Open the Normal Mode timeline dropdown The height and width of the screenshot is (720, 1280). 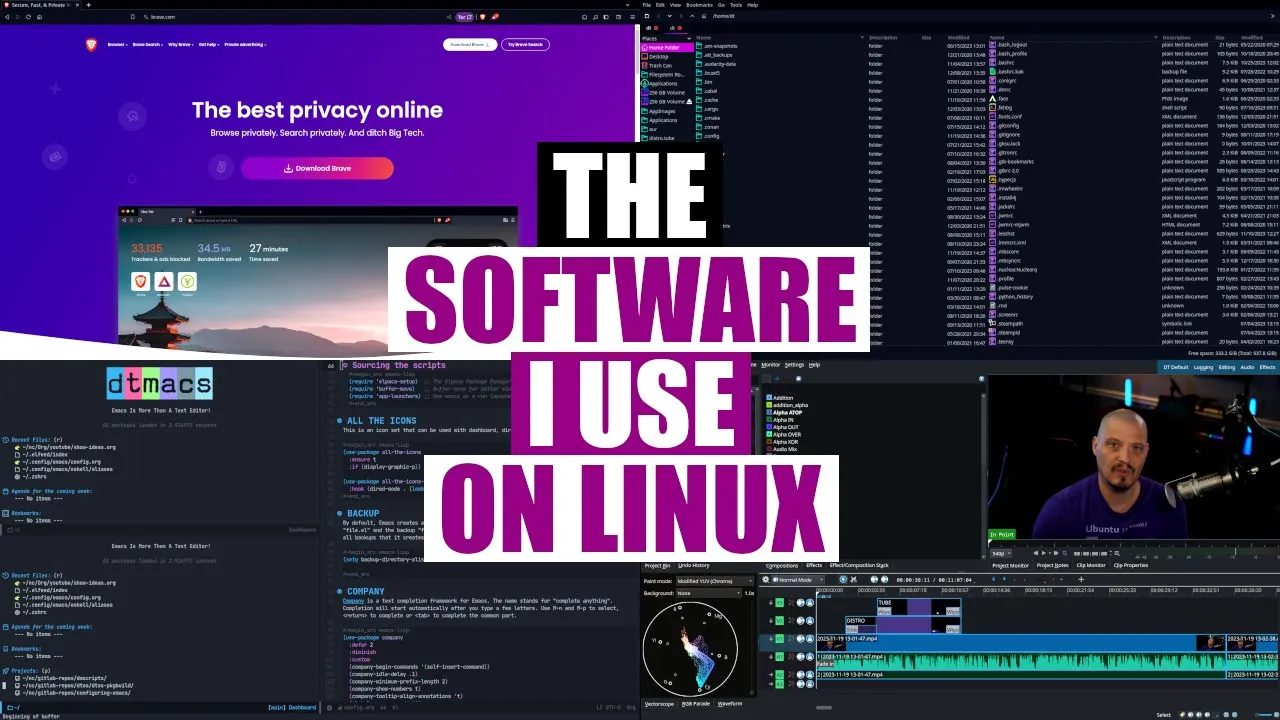click(x=800, y=580)
